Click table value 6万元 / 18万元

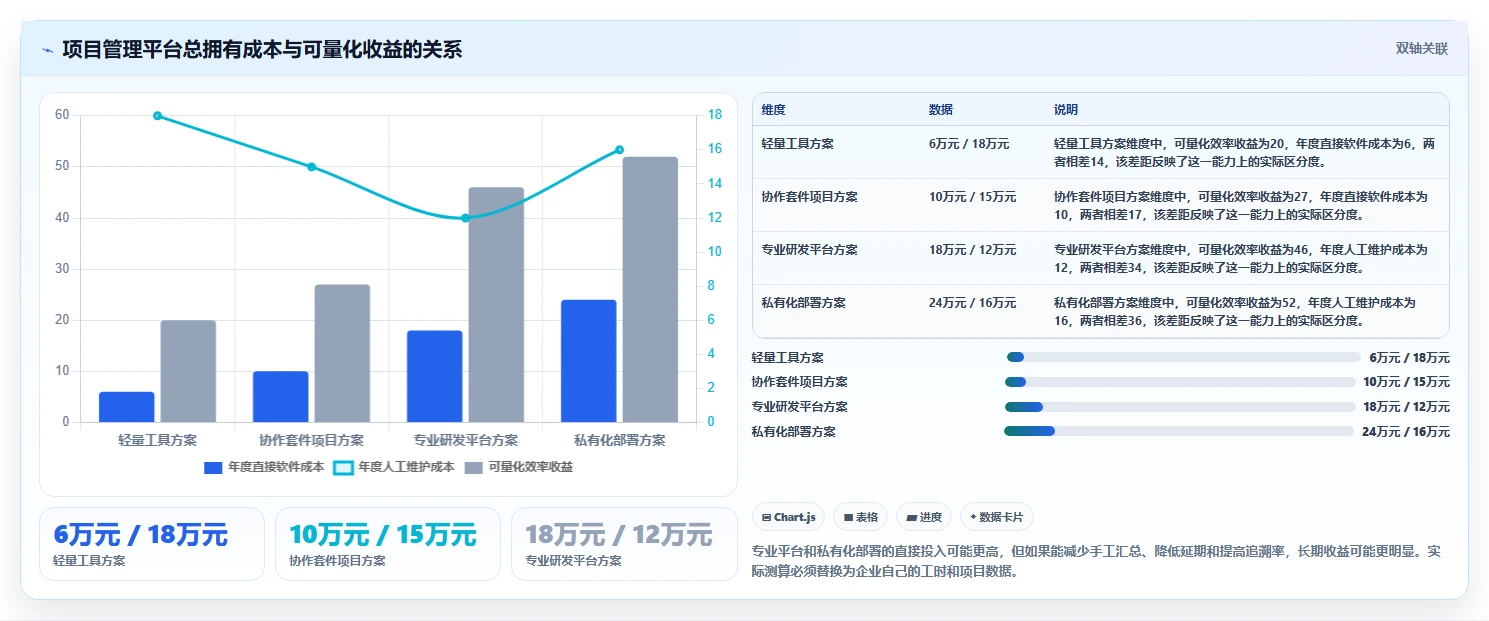pos(969,144)
